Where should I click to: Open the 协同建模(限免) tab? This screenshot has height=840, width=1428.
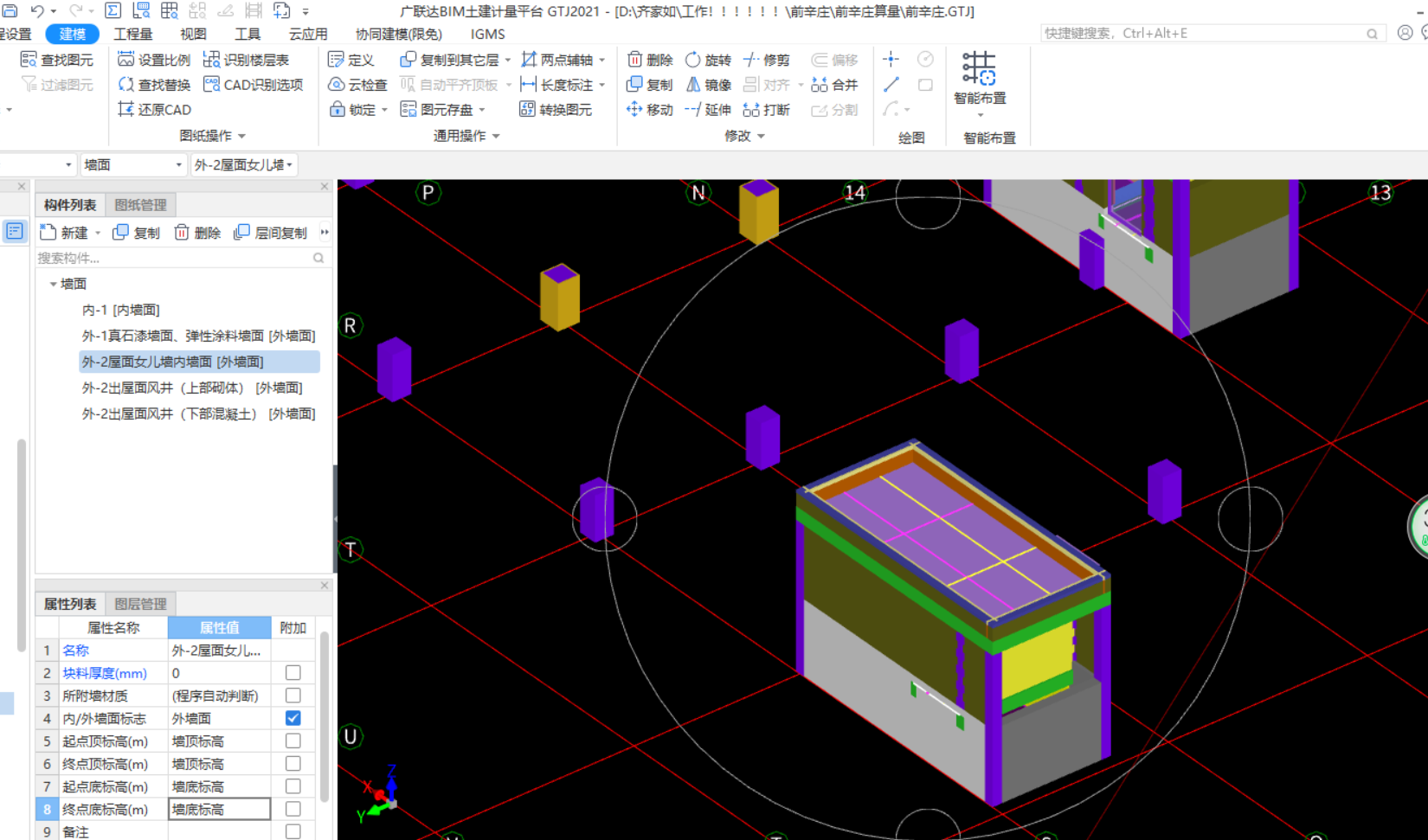pos(398,34)
